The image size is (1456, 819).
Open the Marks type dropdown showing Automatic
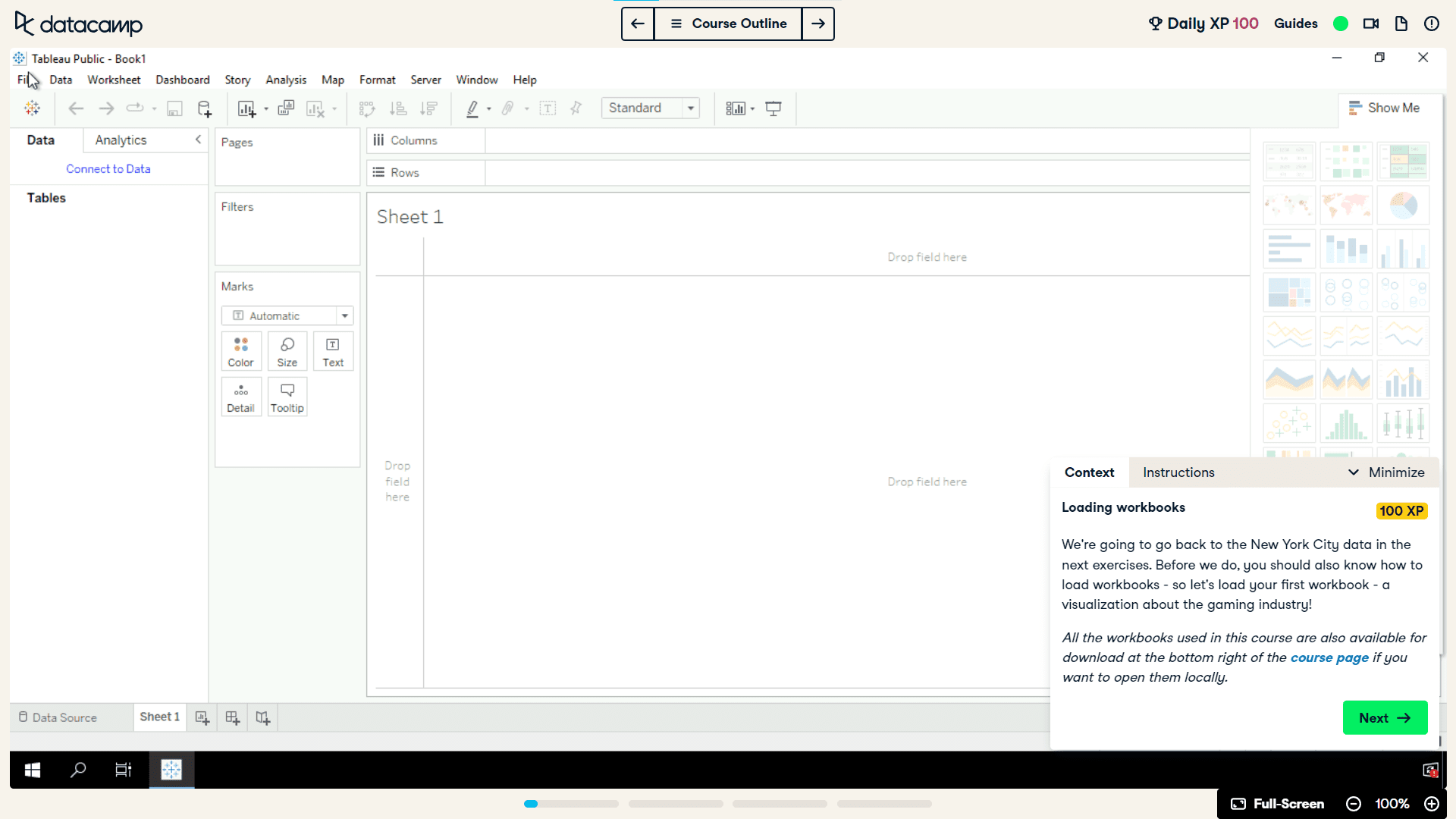coord(345,315)
